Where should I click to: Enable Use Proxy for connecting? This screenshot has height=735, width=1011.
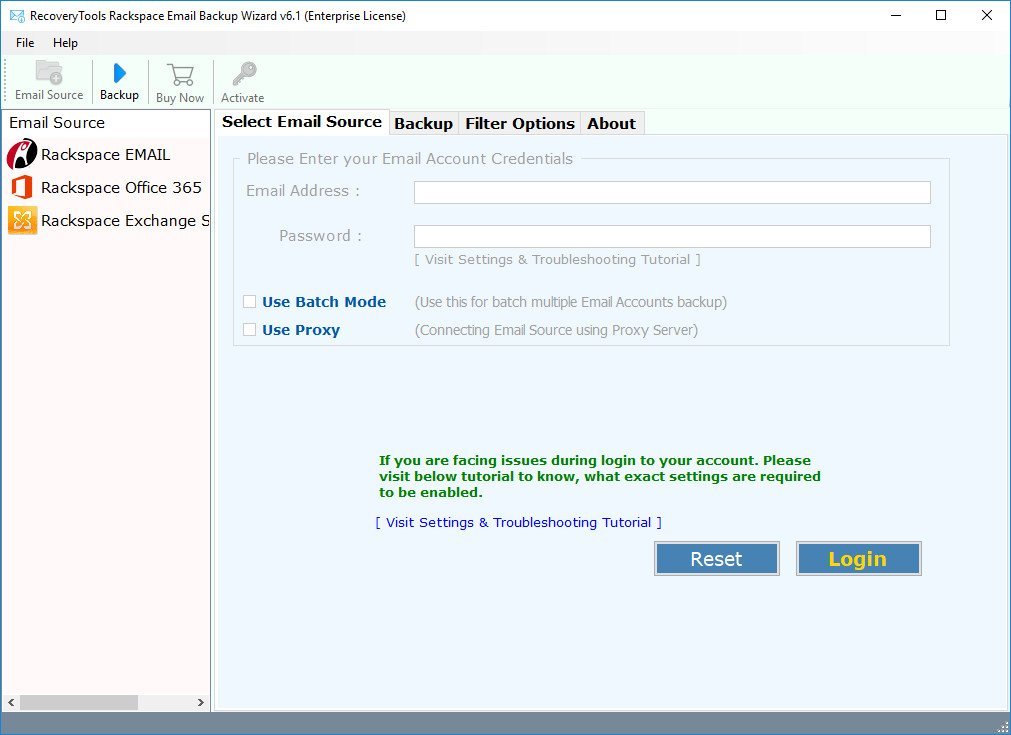pyautogui.click(x=249, y=329)
